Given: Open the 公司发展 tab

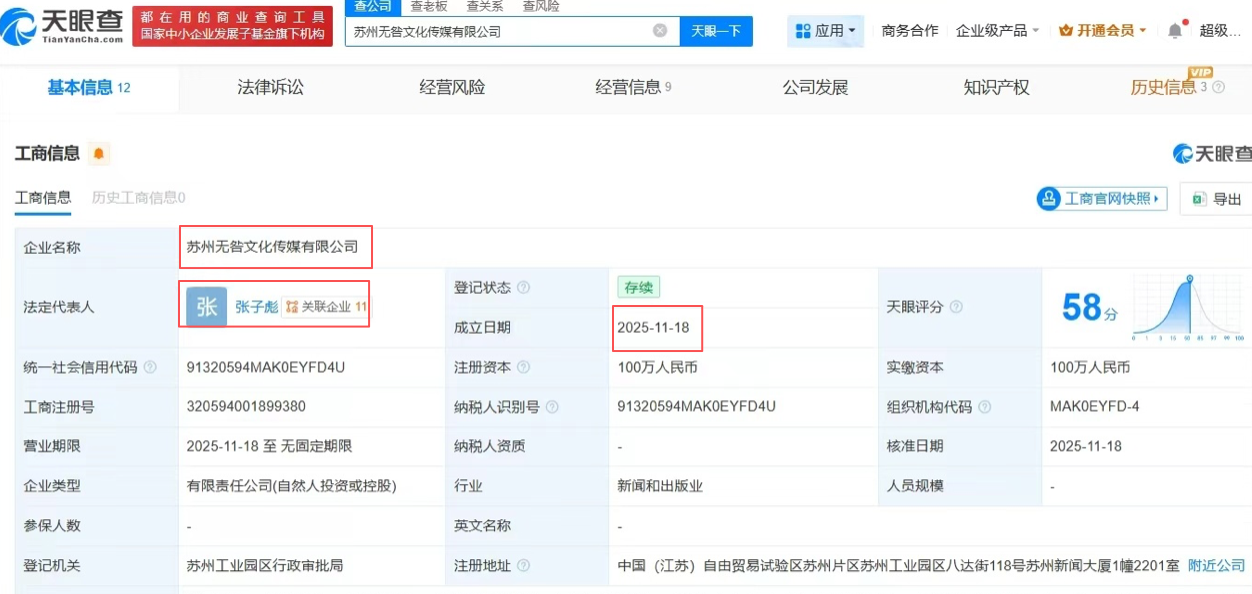Looking at the screenshot, I should 815,88.
